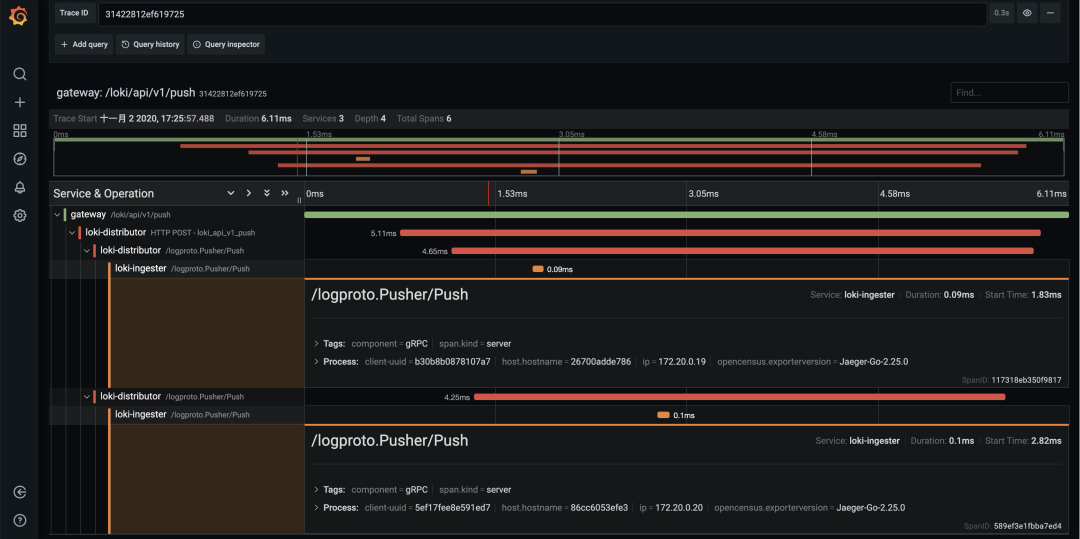Click the 0.3s query time badge
The width and height of the screenshot is (1080, 539).
point(1001,13)
